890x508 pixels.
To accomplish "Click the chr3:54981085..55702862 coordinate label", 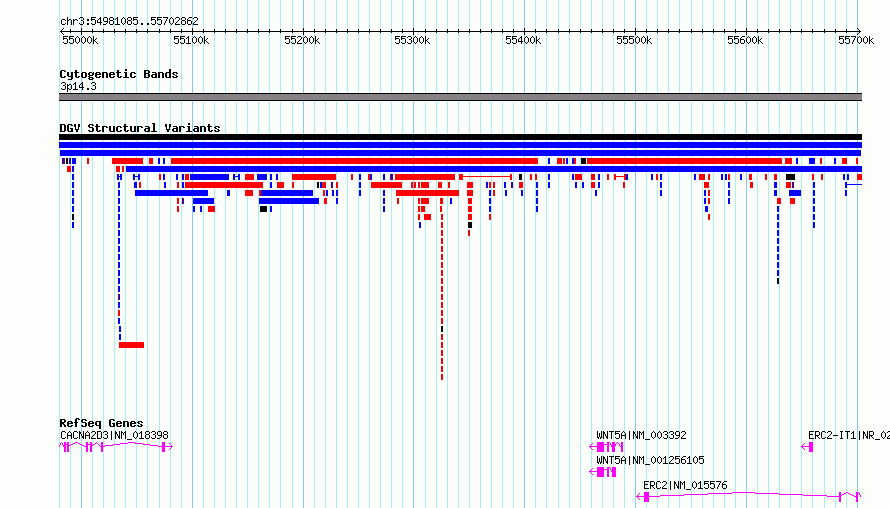I will (x=129, y=21).
